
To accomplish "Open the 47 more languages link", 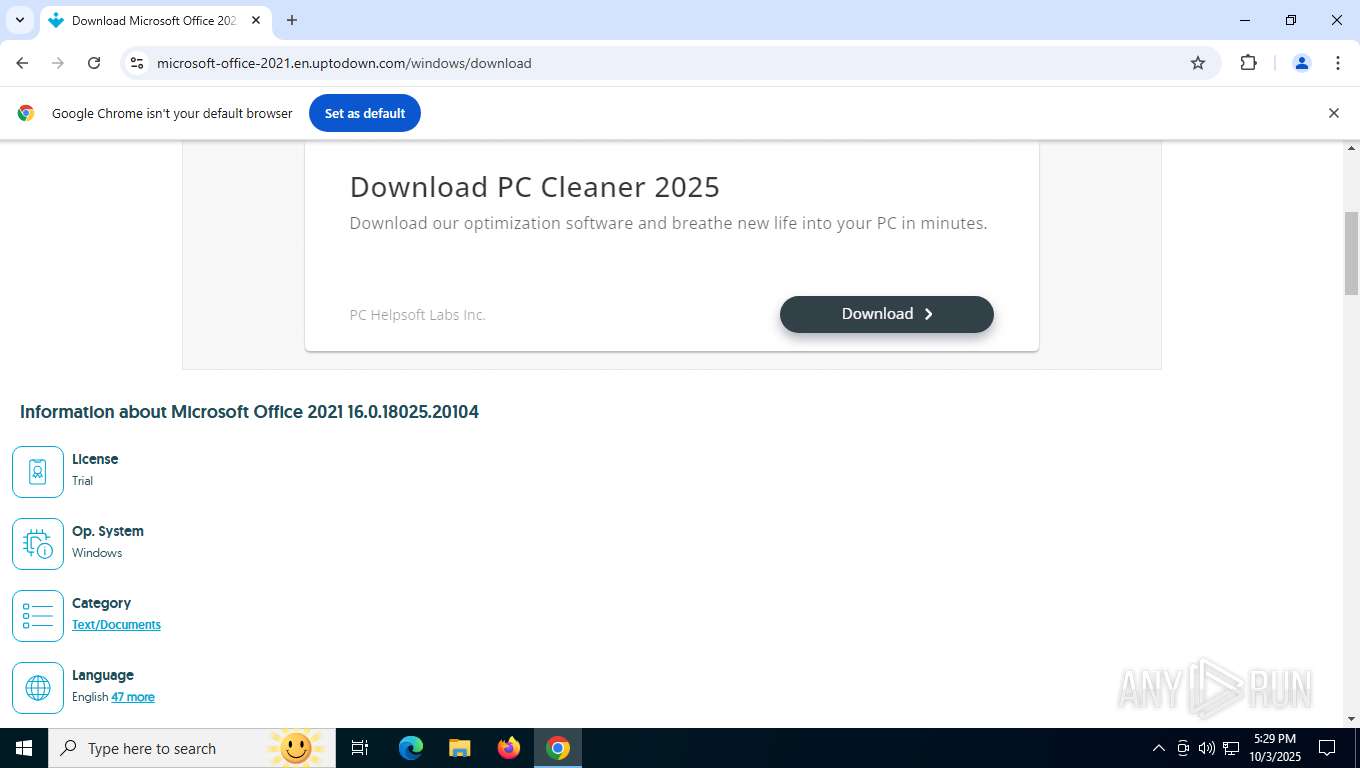I will coord(133,697).
